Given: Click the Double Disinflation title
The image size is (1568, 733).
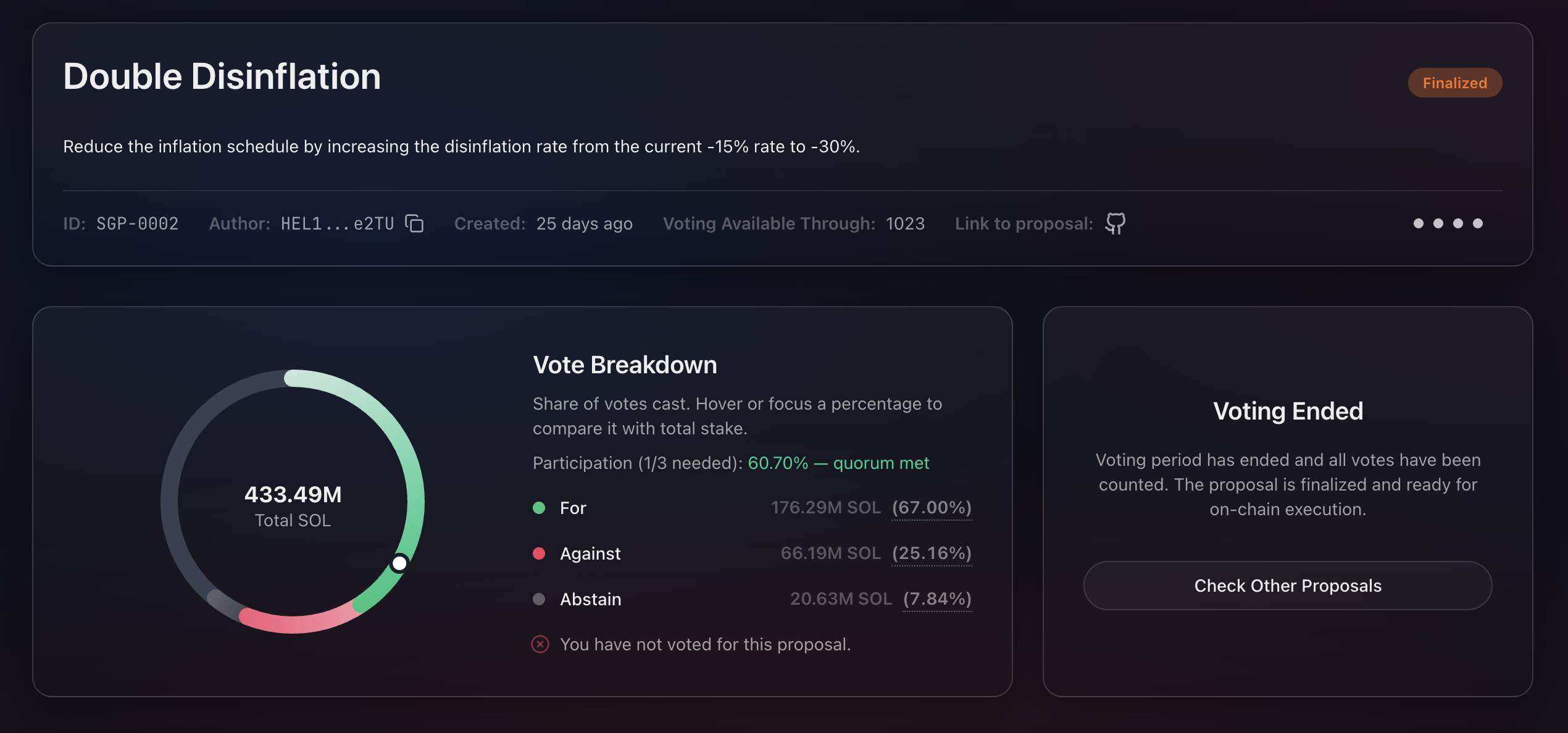Looking at the screenshot, I should coord(222,77).
